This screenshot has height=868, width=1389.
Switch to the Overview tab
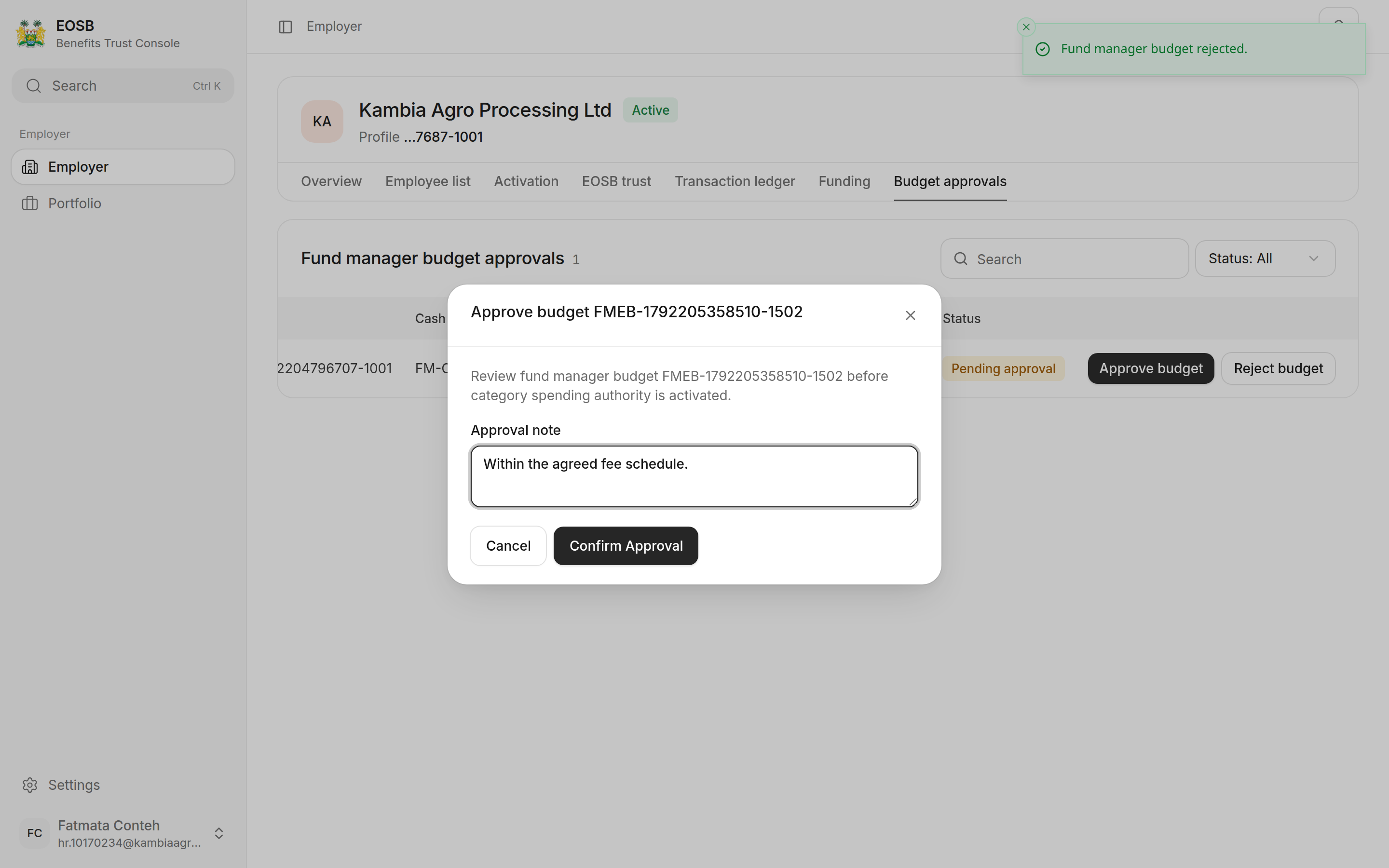[331, 181]
